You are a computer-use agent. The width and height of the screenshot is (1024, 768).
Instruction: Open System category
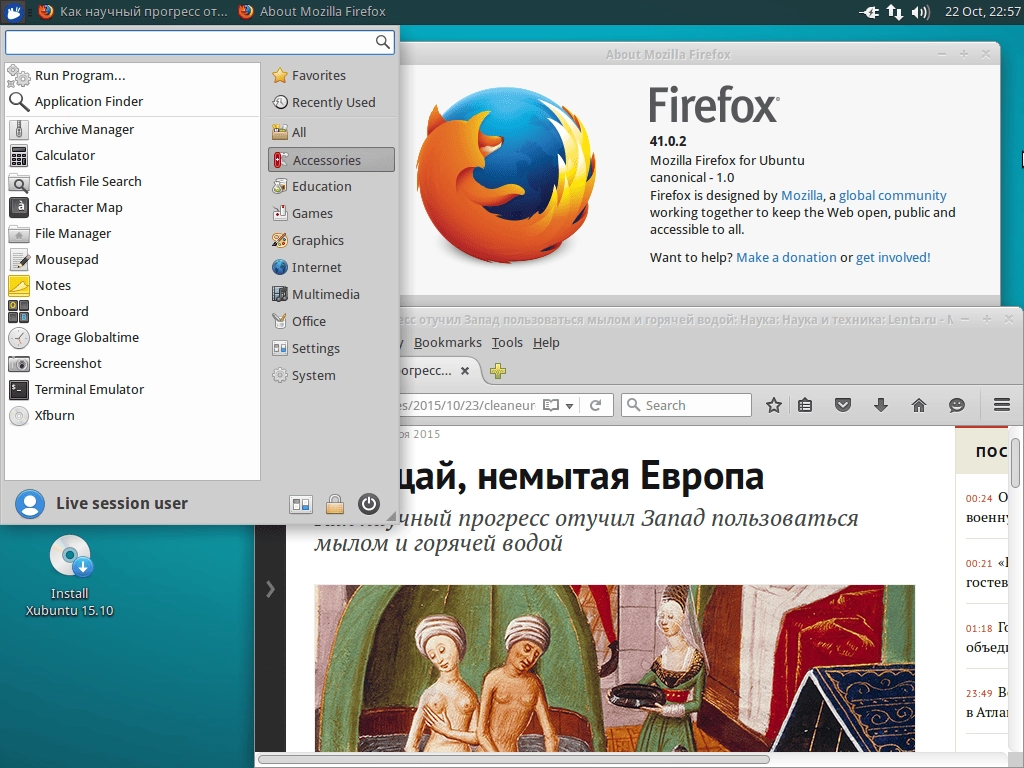(x=332, y=376)
